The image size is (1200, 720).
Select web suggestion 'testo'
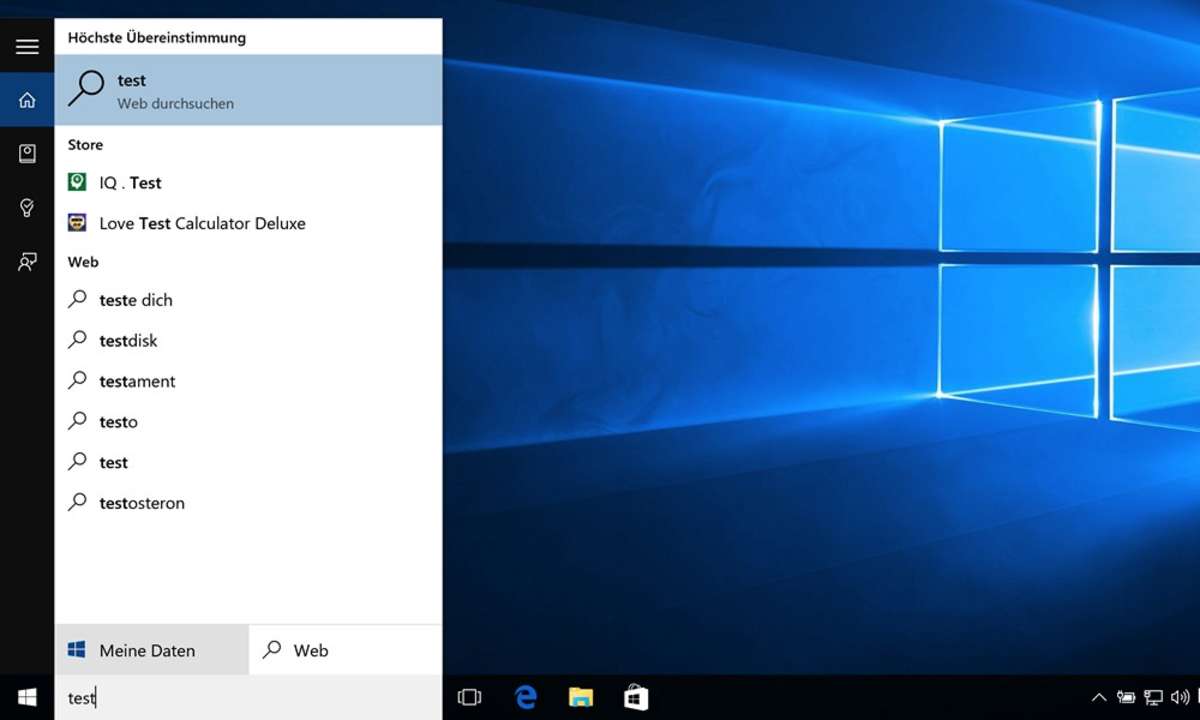click(x=248, y=421)
